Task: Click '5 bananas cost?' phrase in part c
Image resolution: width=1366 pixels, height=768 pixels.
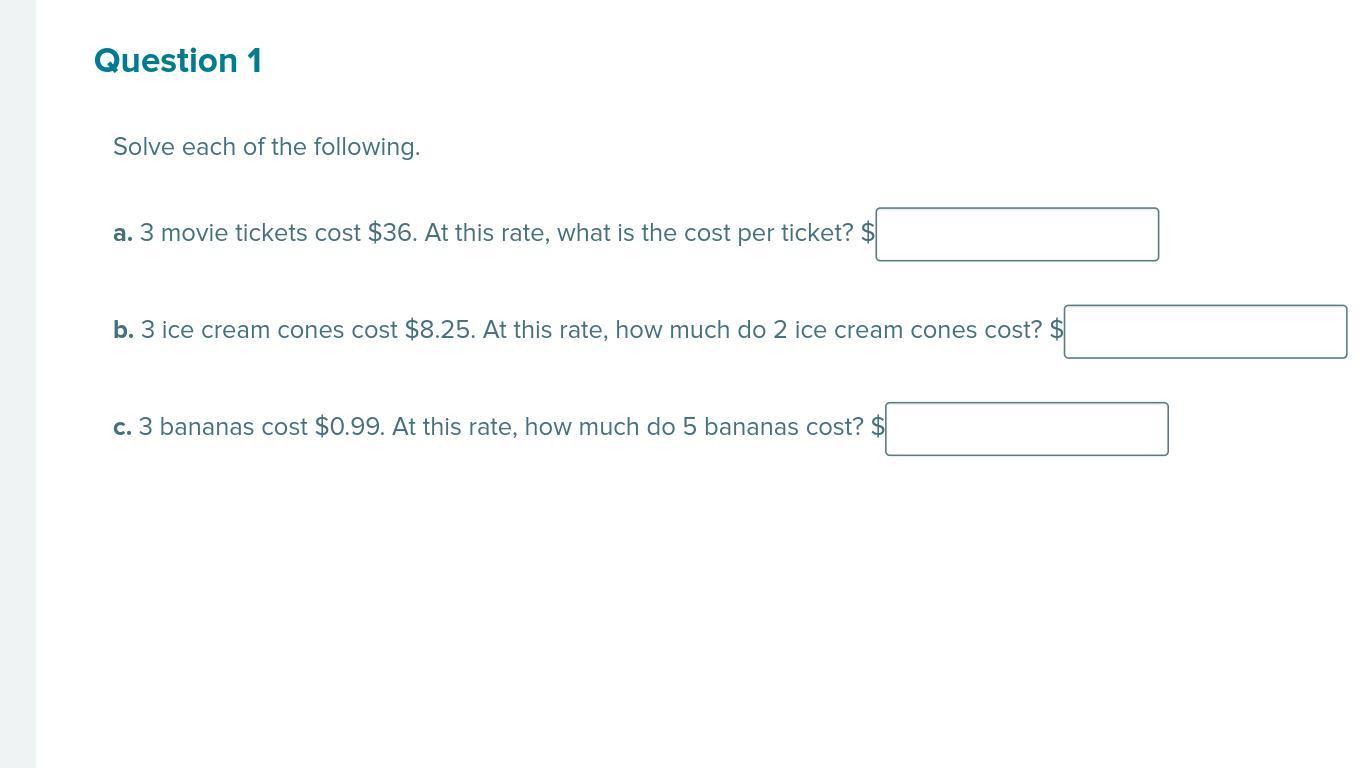Action: point(773,427)
